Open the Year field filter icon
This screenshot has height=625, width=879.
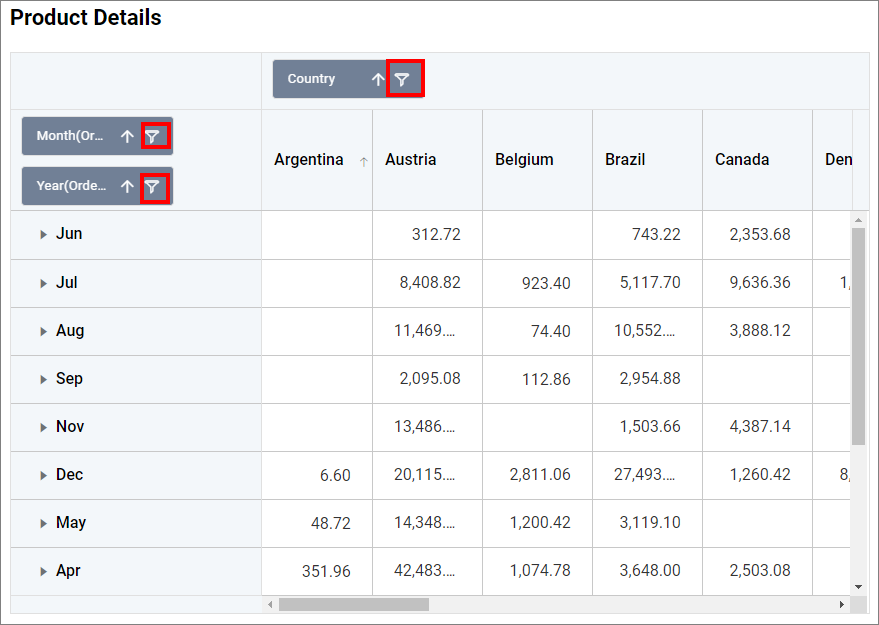tap(152, 186)
